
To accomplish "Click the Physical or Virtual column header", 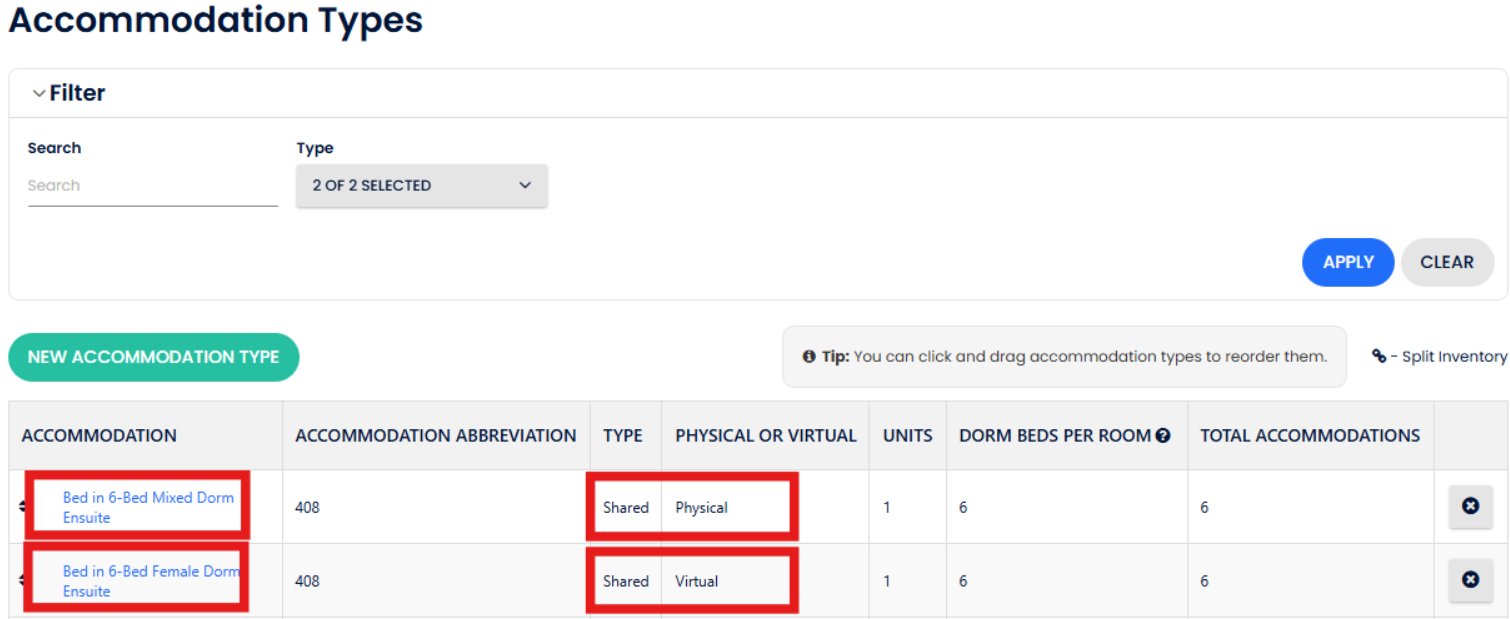I will tap(765, 436).
